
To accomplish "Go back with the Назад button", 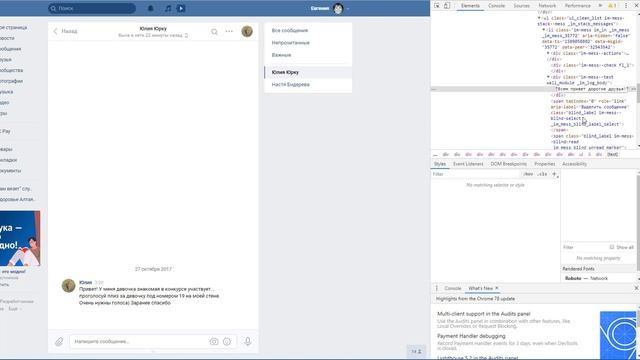I will click(x=65, y=31).
